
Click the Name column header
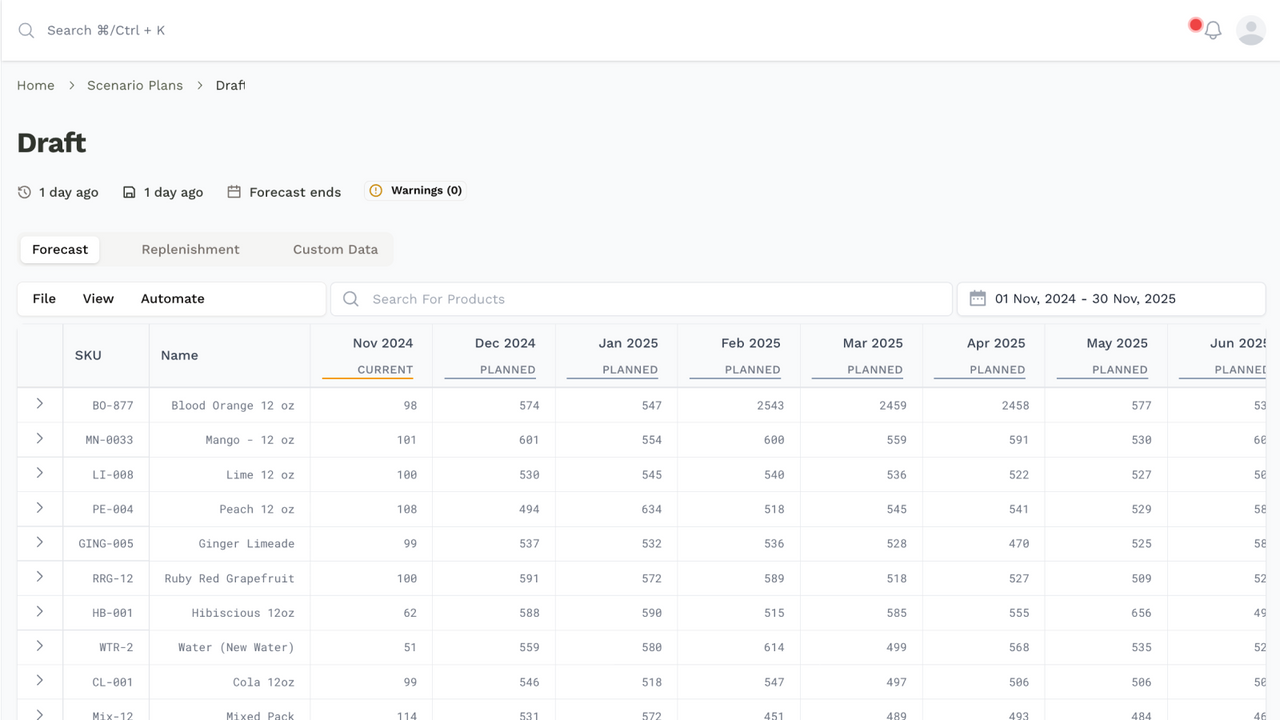pyautogui.click(x=229, y=355)
